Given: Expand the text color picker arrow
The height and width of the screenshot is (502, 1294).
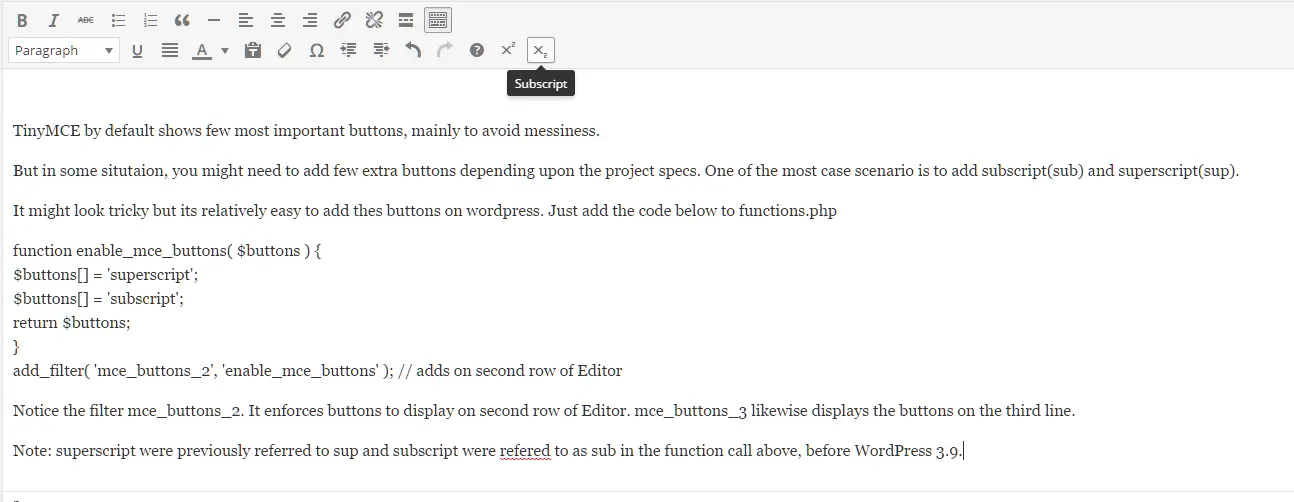Looking at the screenshot, I should click(x=225, y=50).
